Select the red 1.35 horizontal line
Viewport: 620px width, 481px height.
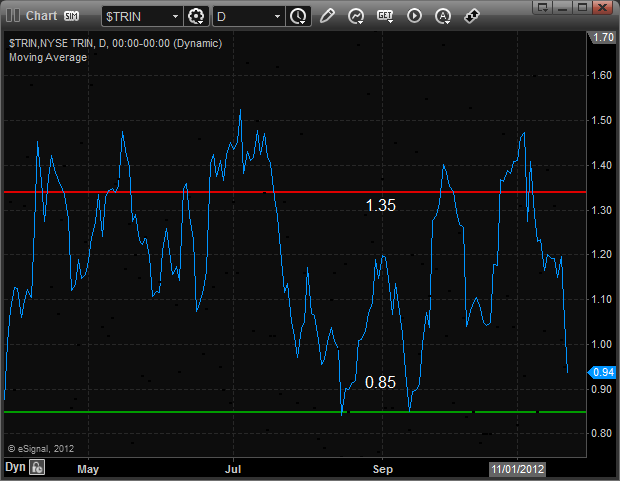pyautogui.click(x=295, y=192)
